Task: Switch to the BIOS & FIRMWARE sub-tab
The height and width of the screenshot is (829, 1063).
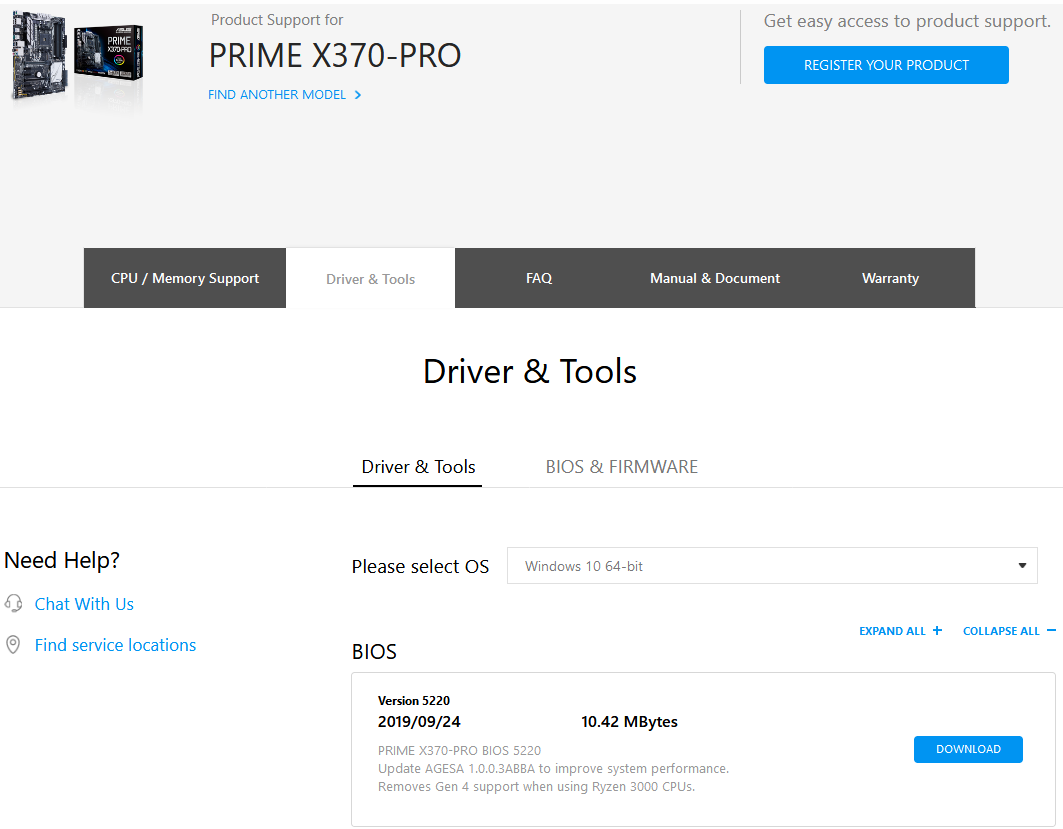Action: coord(622,467)
